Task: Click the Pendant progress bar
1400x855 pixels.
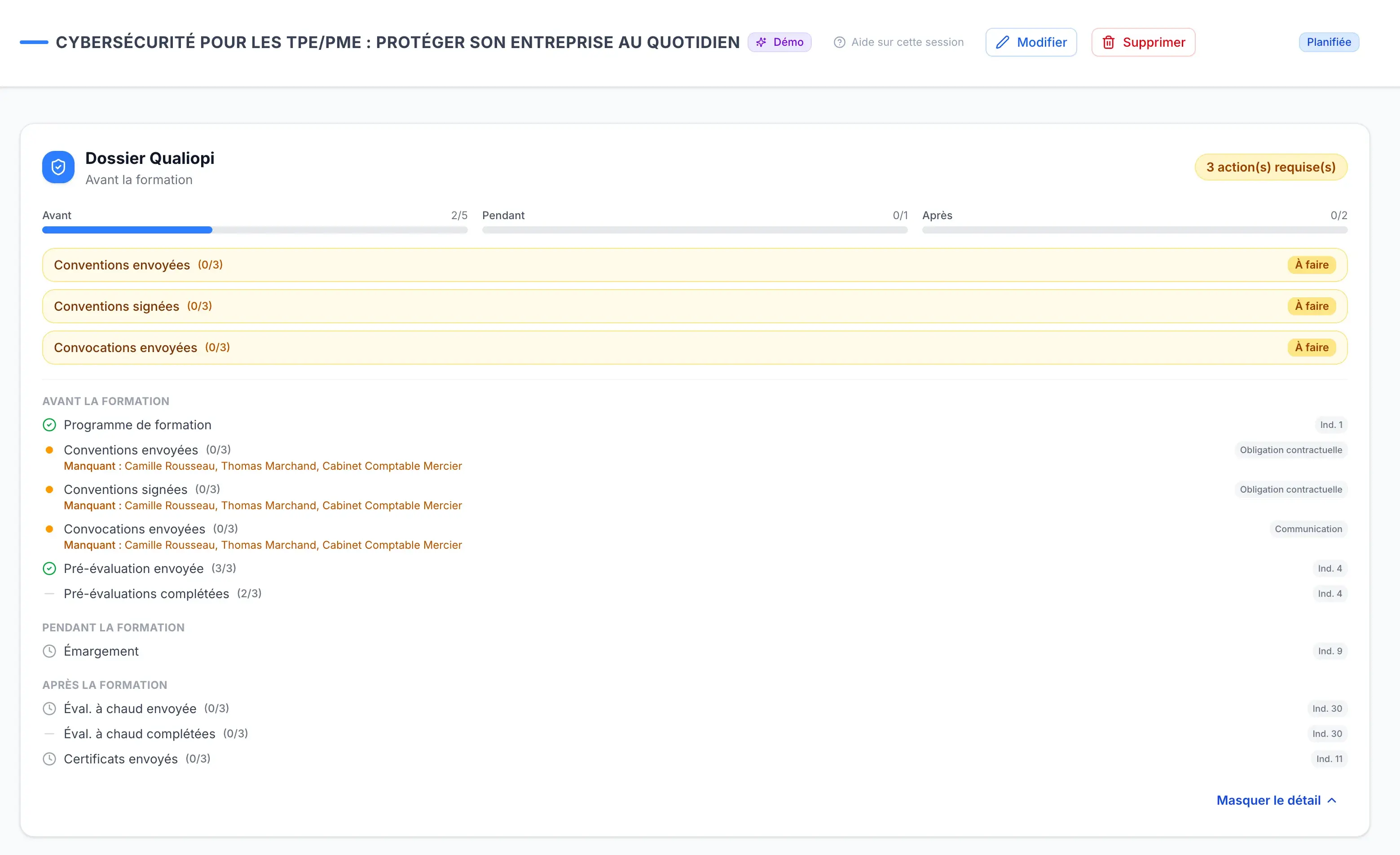Action: point(695,230)
